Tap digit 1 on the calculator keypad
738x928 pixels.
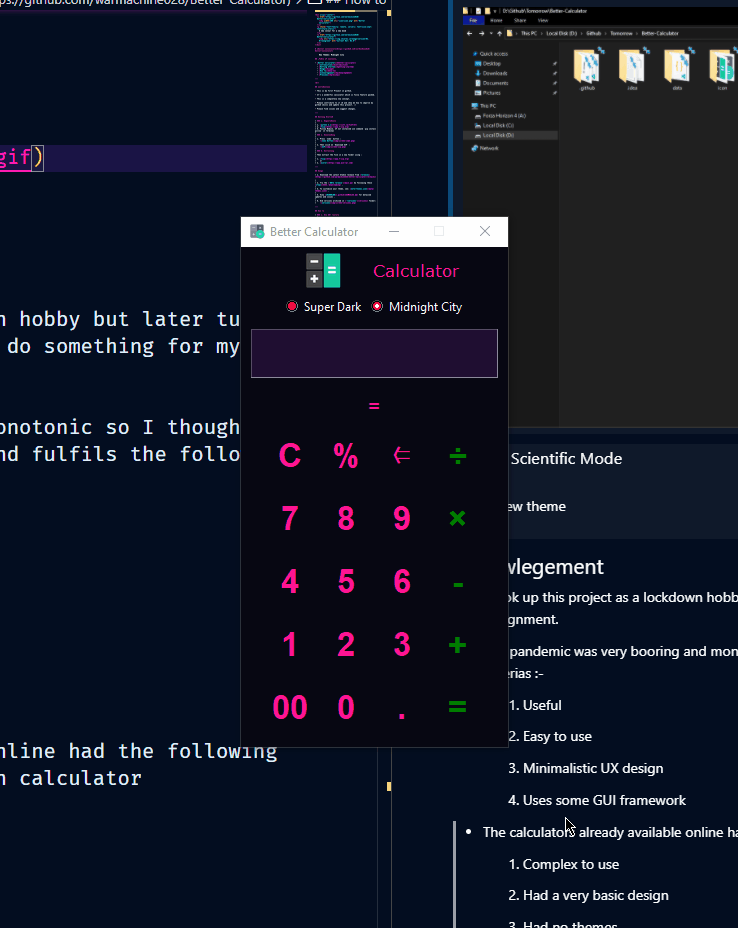290,644
